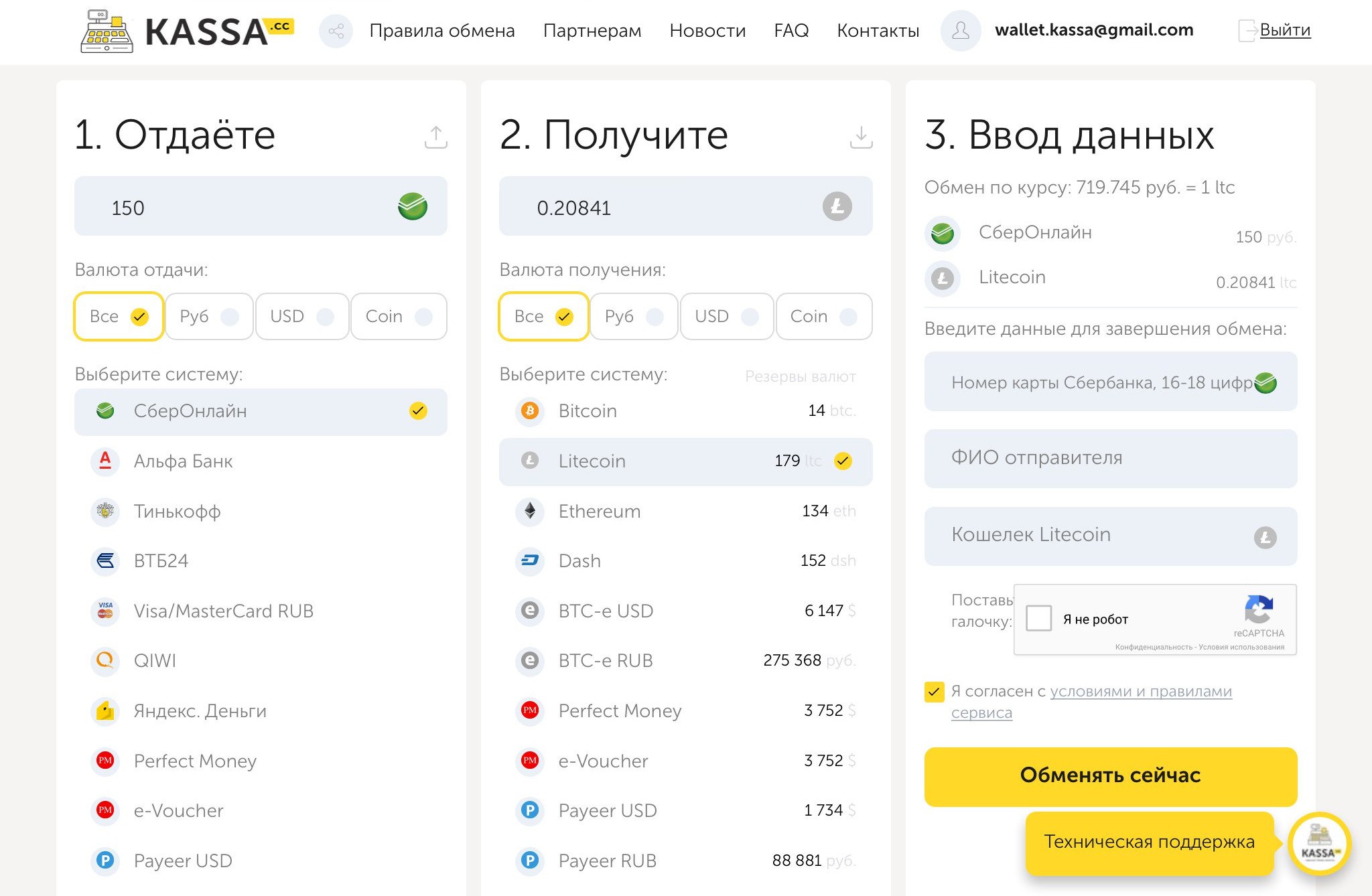Select Coin filter under Валюта получения
The image size is (1372, 896).
pos(823,316)
